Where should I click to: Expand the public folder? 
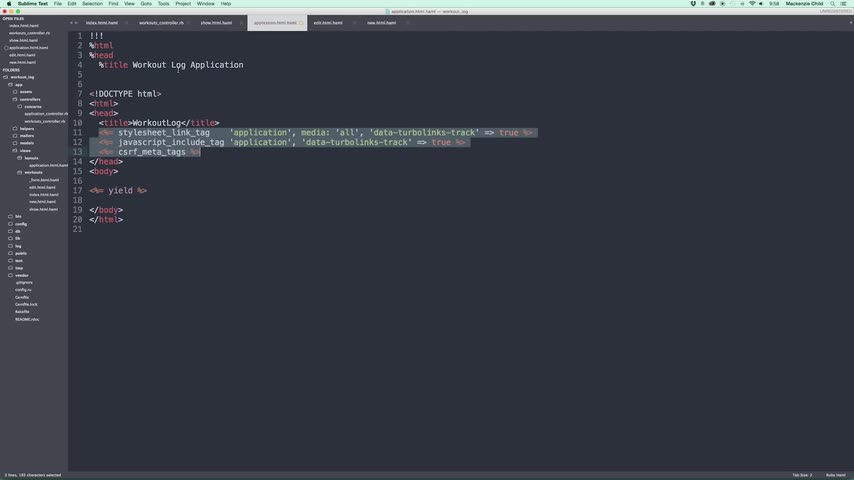pos(21,253)
